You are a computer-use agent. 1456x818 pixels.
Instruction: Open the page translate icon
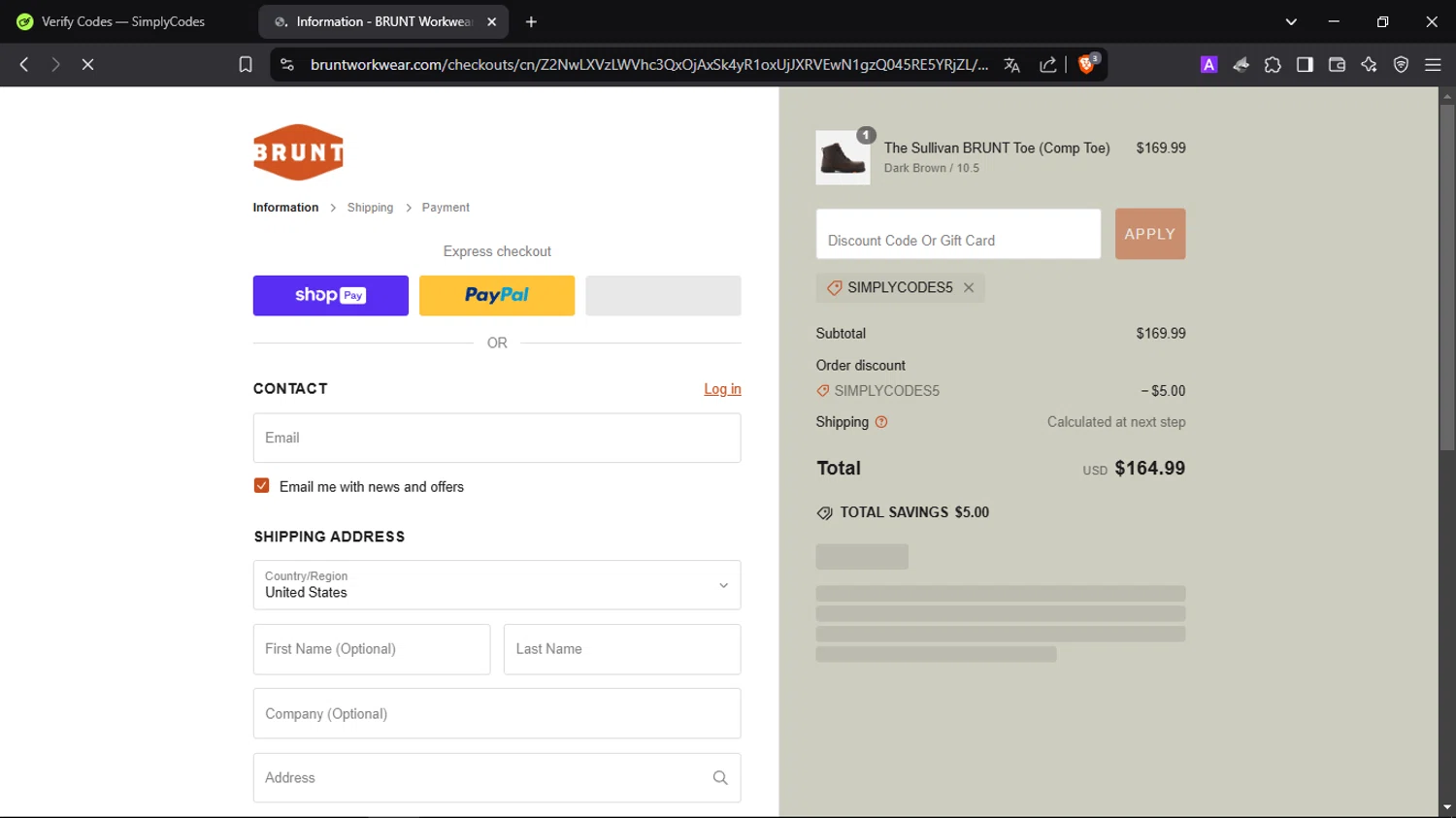[x=1011, y=64]
